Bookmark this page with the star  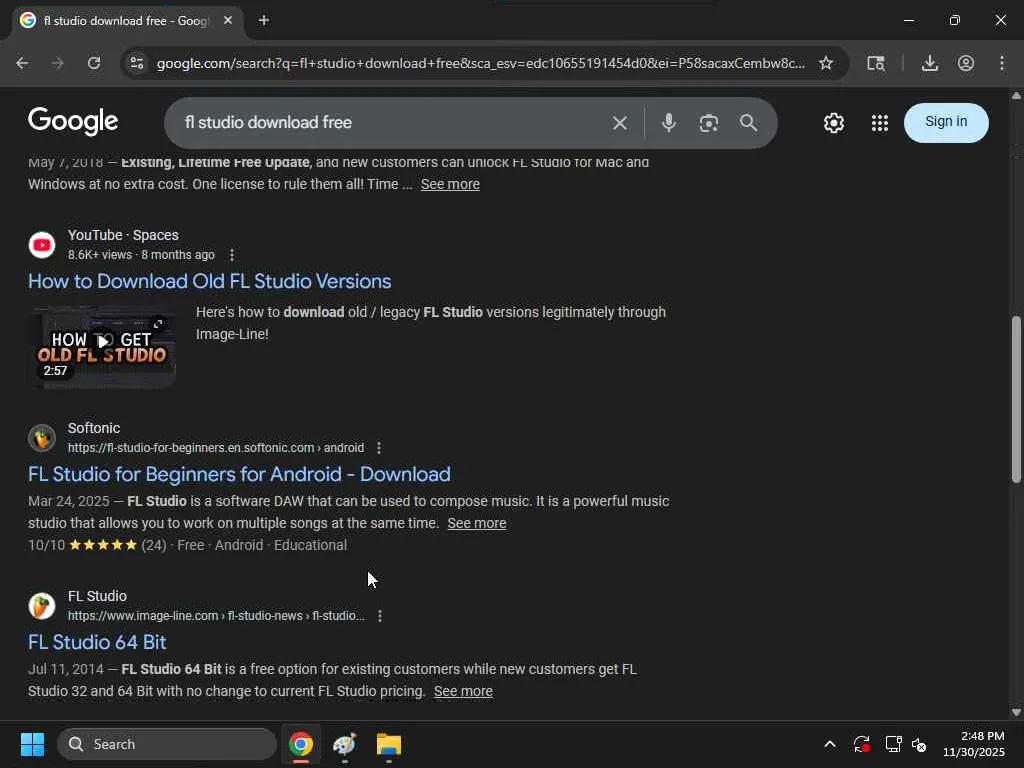click(x=825, y=63)
